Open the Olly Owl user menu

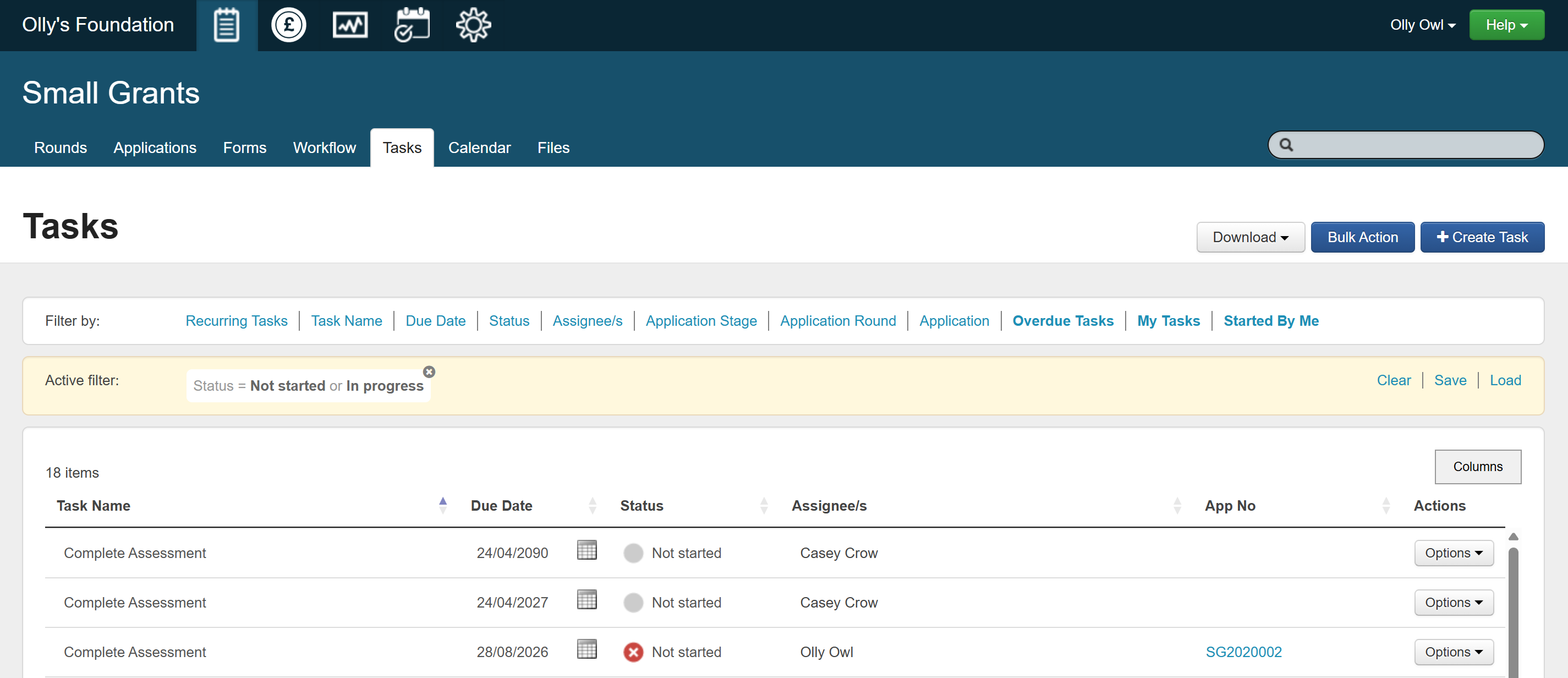(1423, 25)
